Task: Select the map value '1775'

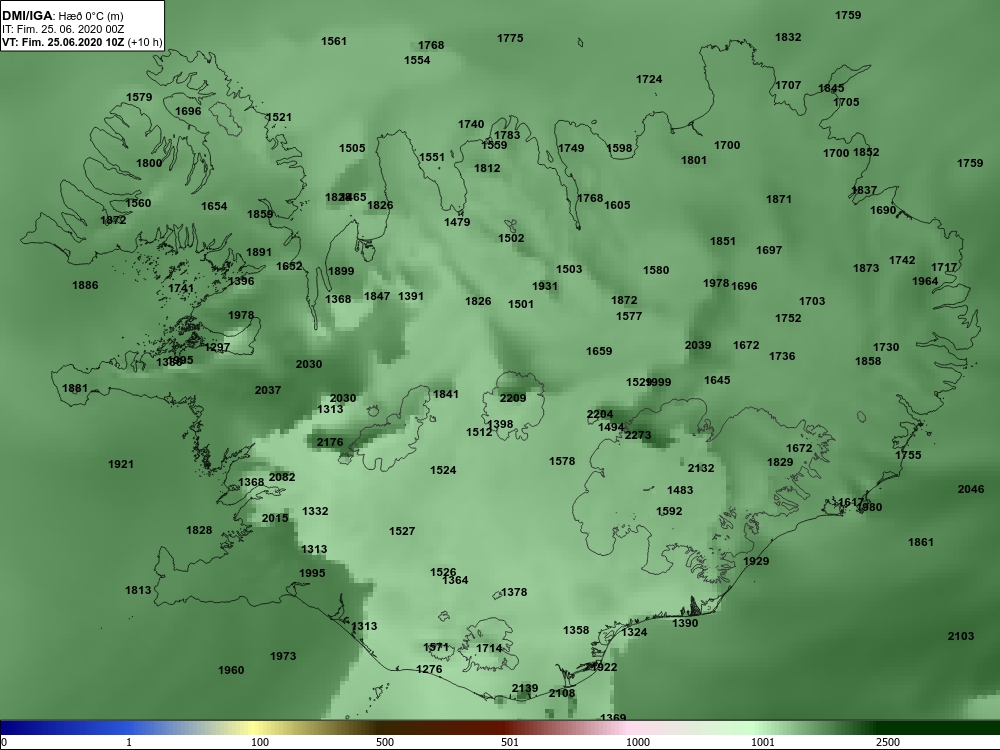Action: (x=510, y=38)
